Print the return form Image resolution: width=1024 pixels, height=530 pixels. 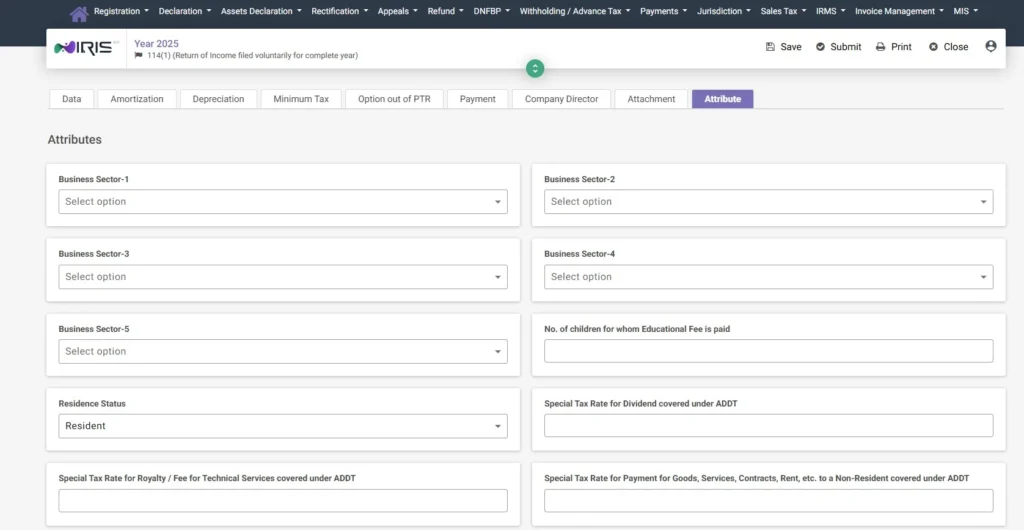(893, 47)
